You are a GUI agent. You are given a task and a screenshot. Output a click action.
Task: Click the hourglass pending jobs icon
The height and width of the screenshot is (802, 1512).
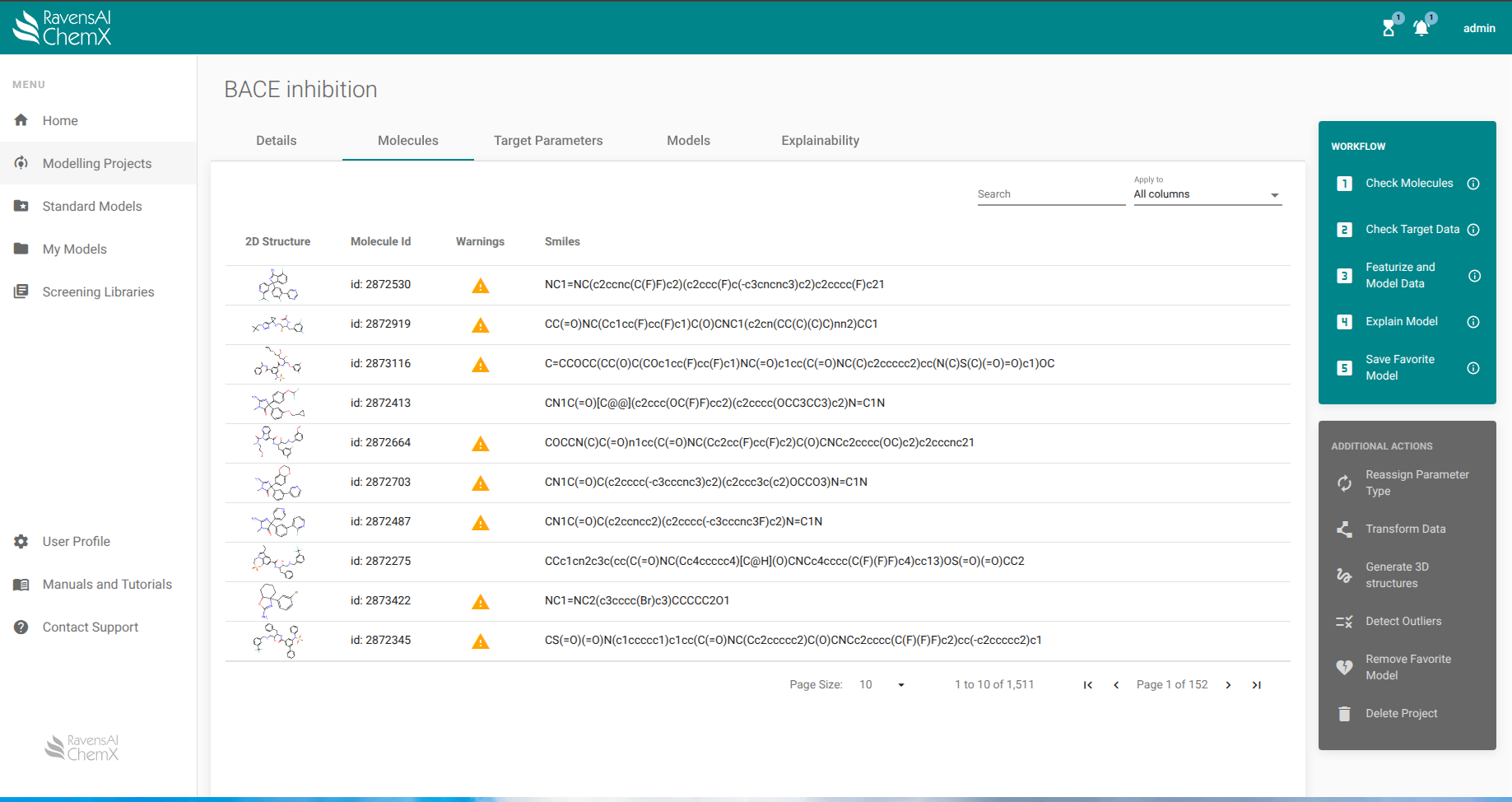pyautogui.click(x=1389, y=28)
